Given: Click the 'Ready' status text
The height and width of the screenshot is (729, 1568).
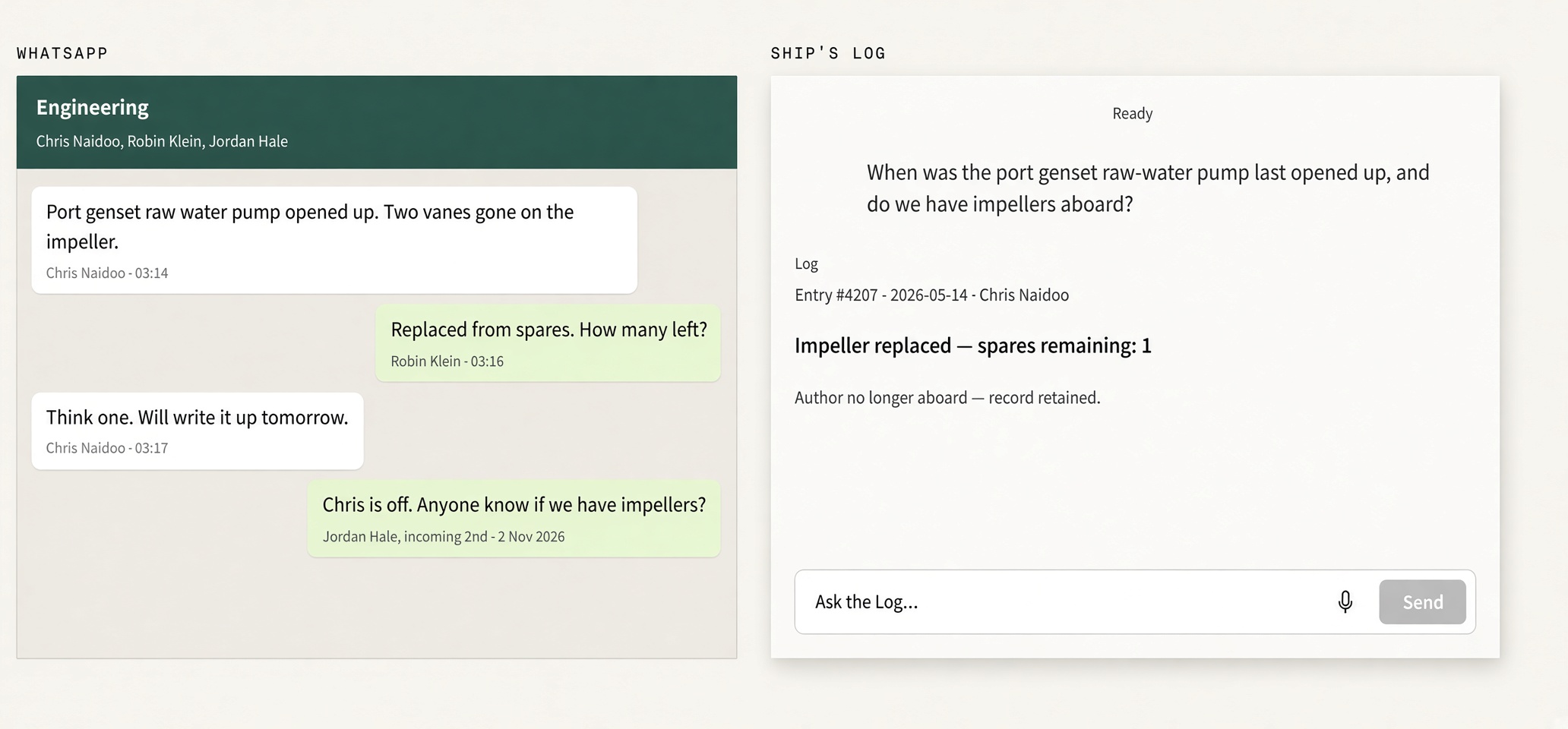Looking at the screenshot, I should tap(1132, 113).
